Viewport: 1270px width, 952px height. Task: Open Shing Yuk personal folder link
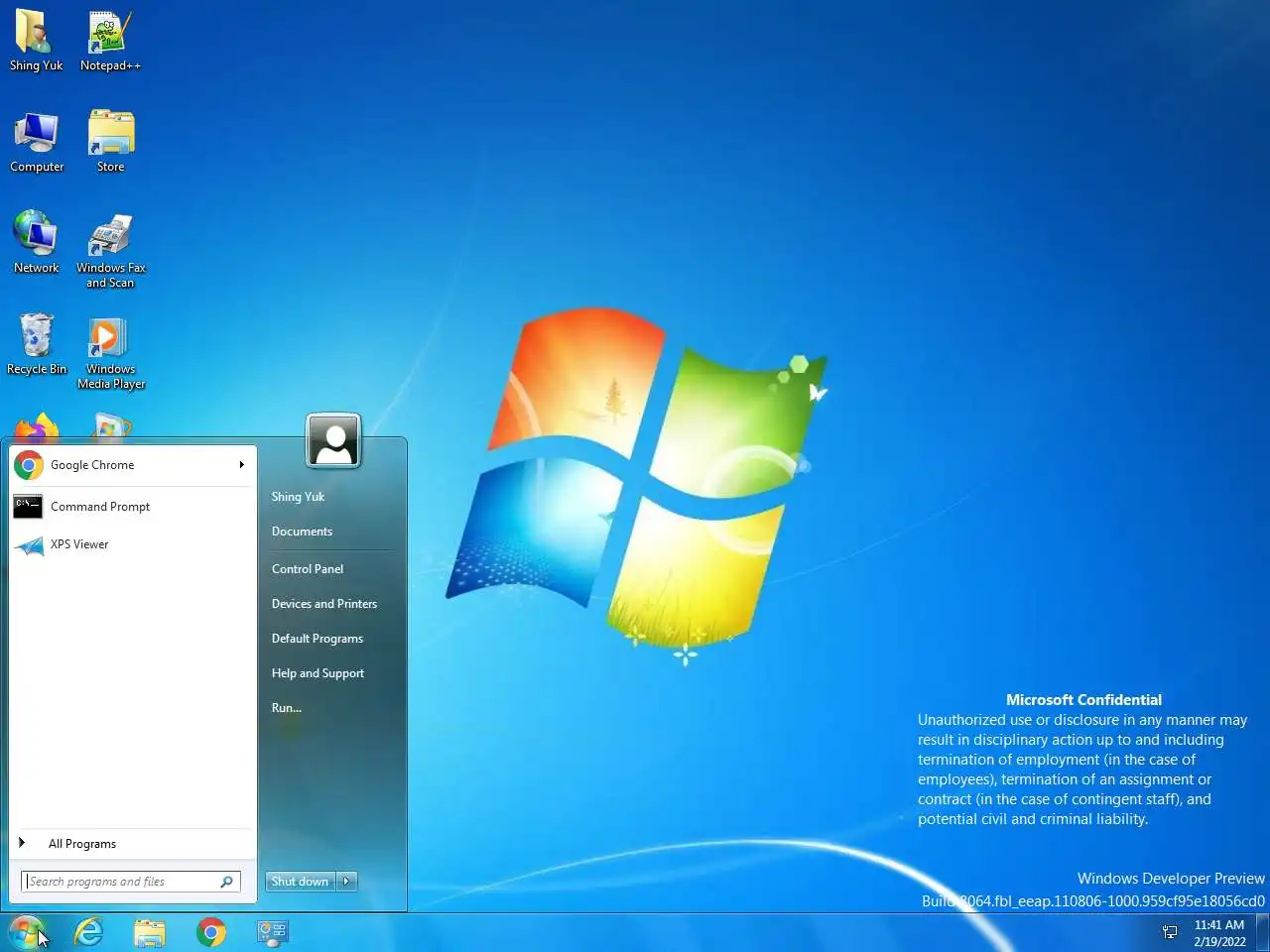point(298,497)
